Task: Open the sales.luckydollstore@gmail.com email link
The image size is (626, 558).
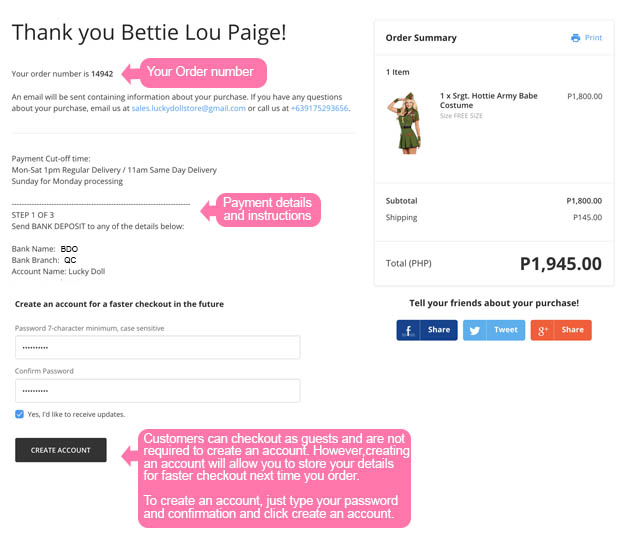Action: click(x=189, y=108)
